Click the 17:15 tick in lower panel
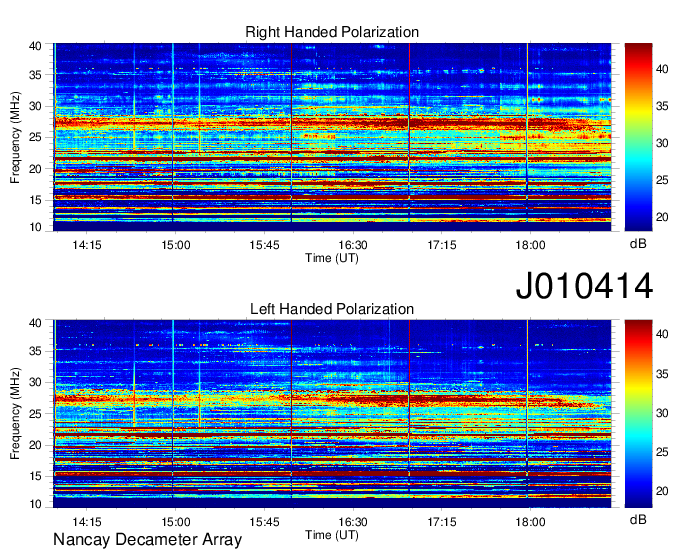 pyautogui.click(x=441, y=522)
